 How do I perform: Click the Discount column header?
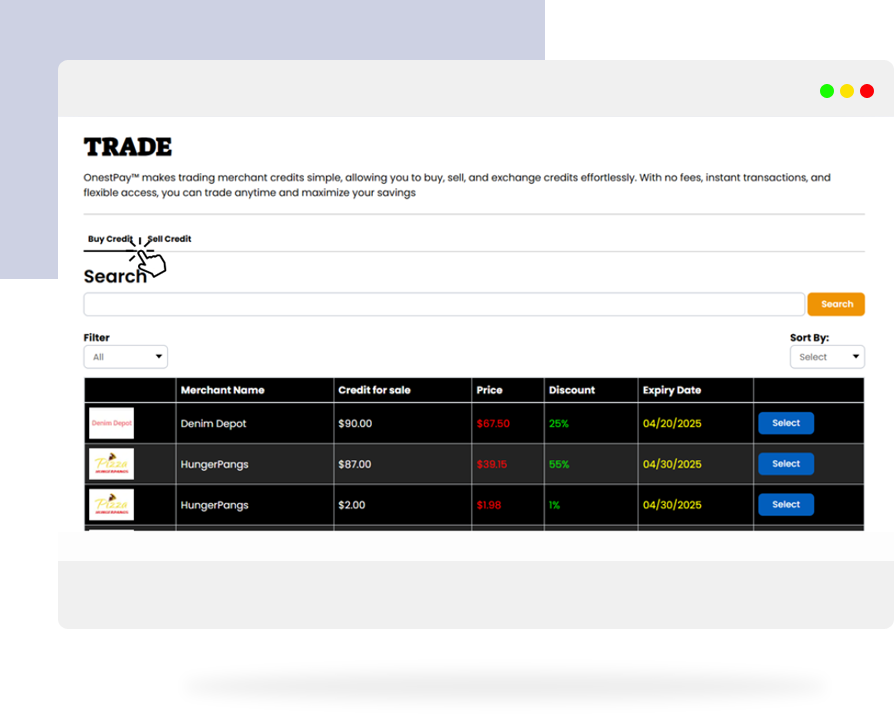click(x=572, y=390)
